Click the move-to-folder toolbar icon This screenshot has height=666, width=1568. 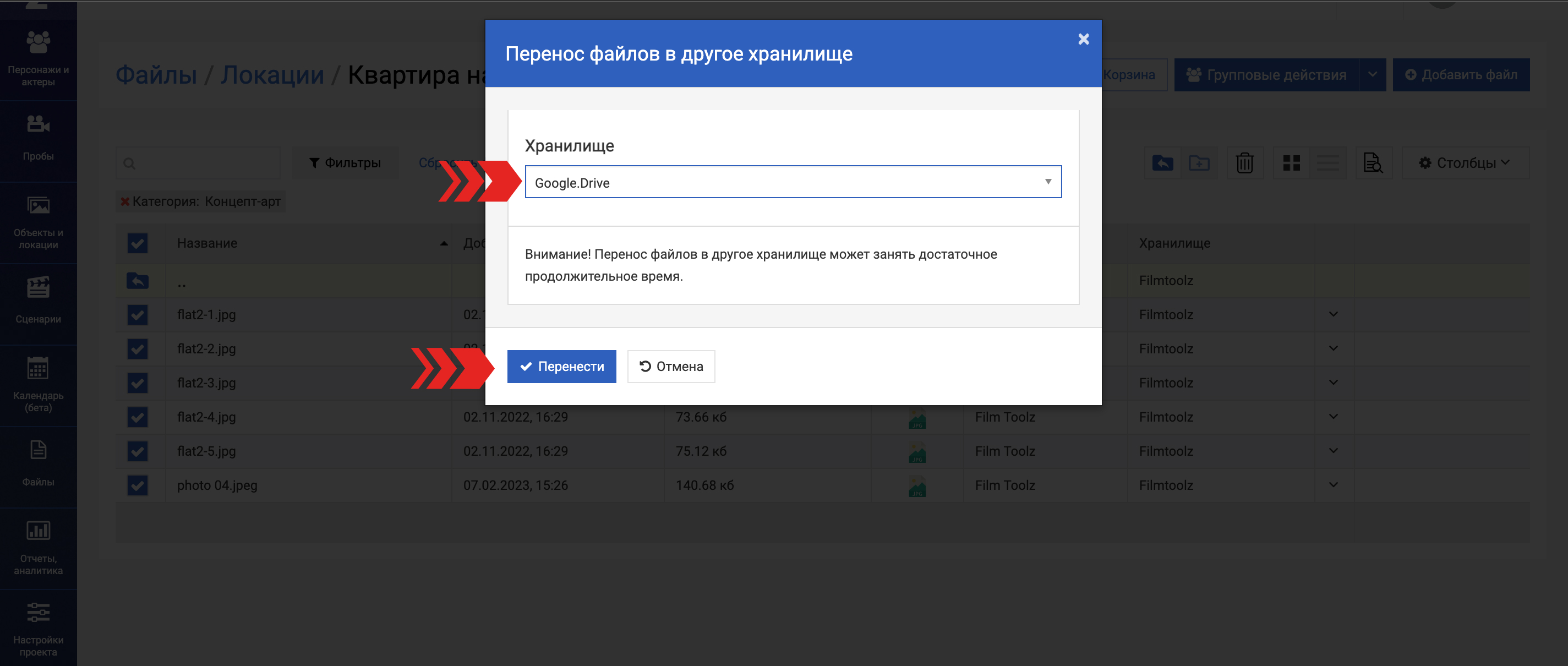coord(1162,162)
